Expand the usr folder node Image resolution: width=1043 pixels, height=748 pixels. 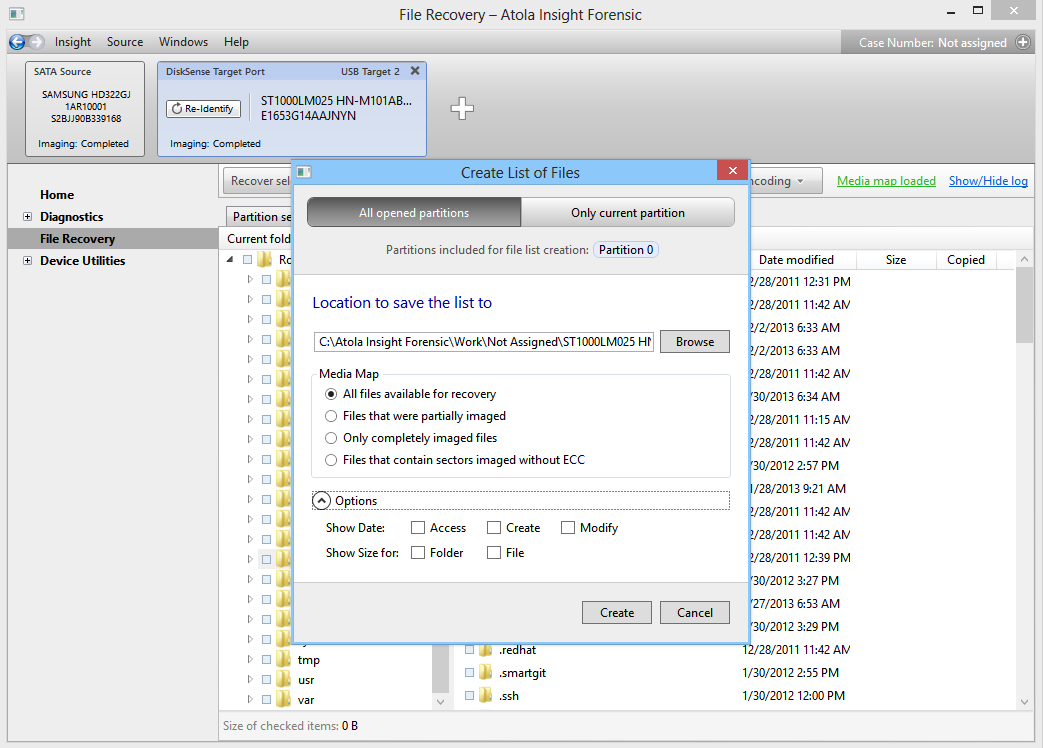(x=250, y=680)
